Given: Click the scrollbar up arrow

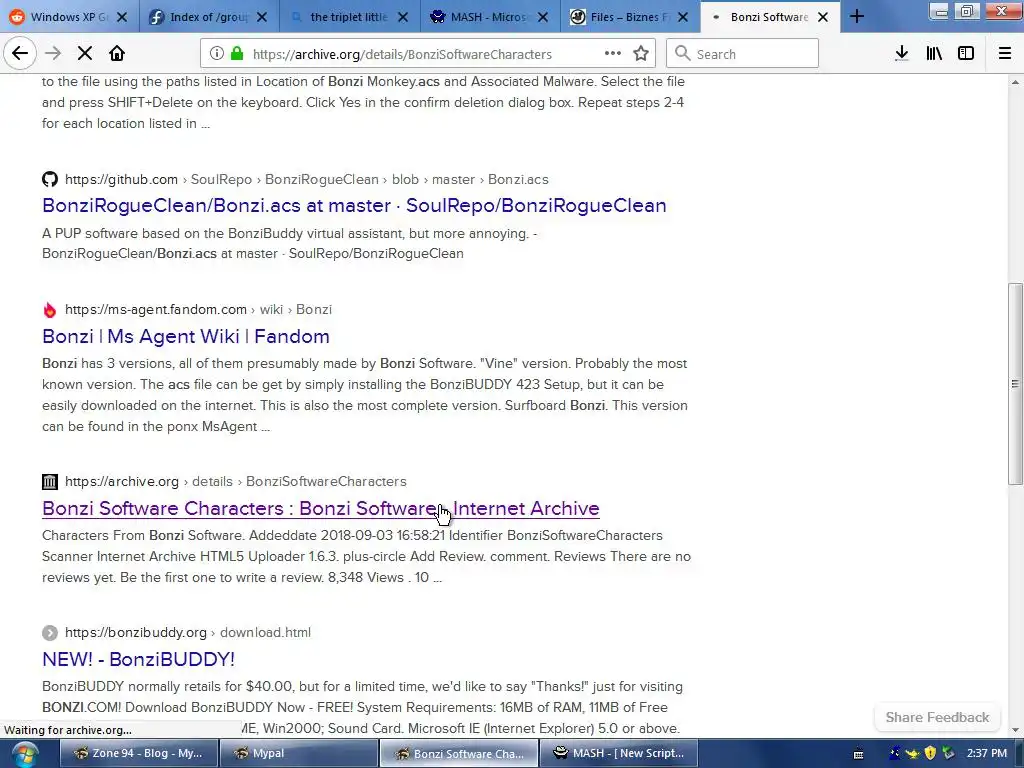Looking at the screenshot, I should (1015, 82).
